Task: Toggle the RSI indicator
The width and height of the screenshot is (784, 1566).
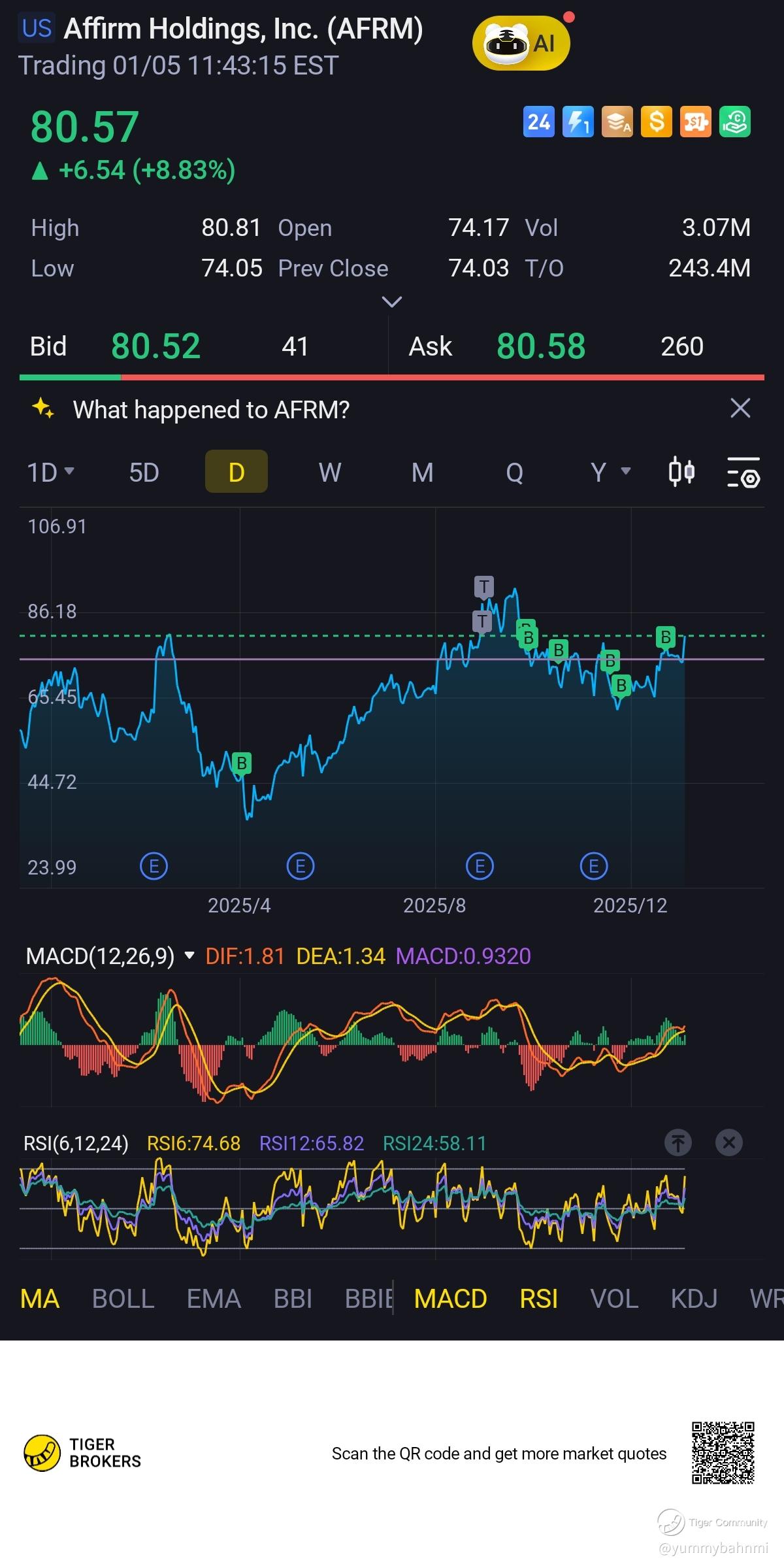Action: coord(539,1299)
